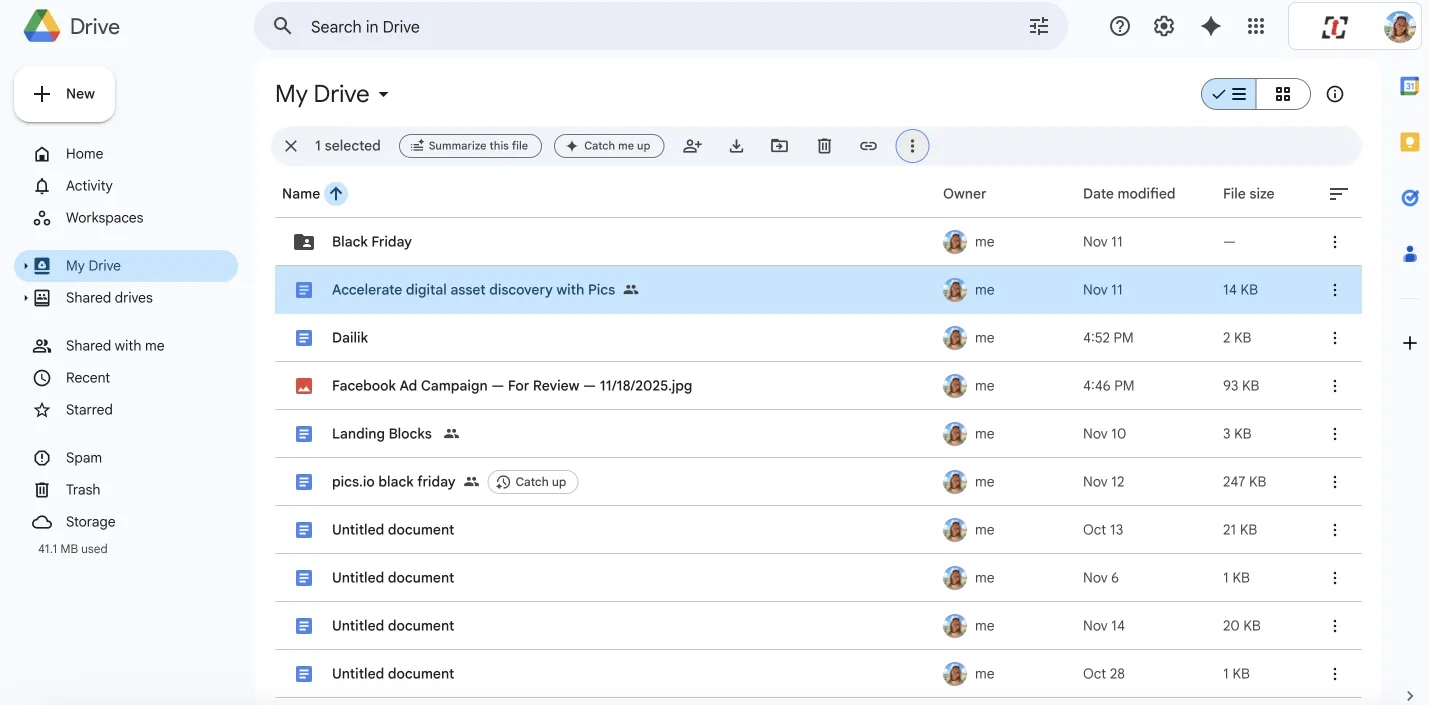Image resolution: width=1429 pixels, height=705 pixels.
Task: Expand Shared drives tree in sidebar
Action: 26,298
